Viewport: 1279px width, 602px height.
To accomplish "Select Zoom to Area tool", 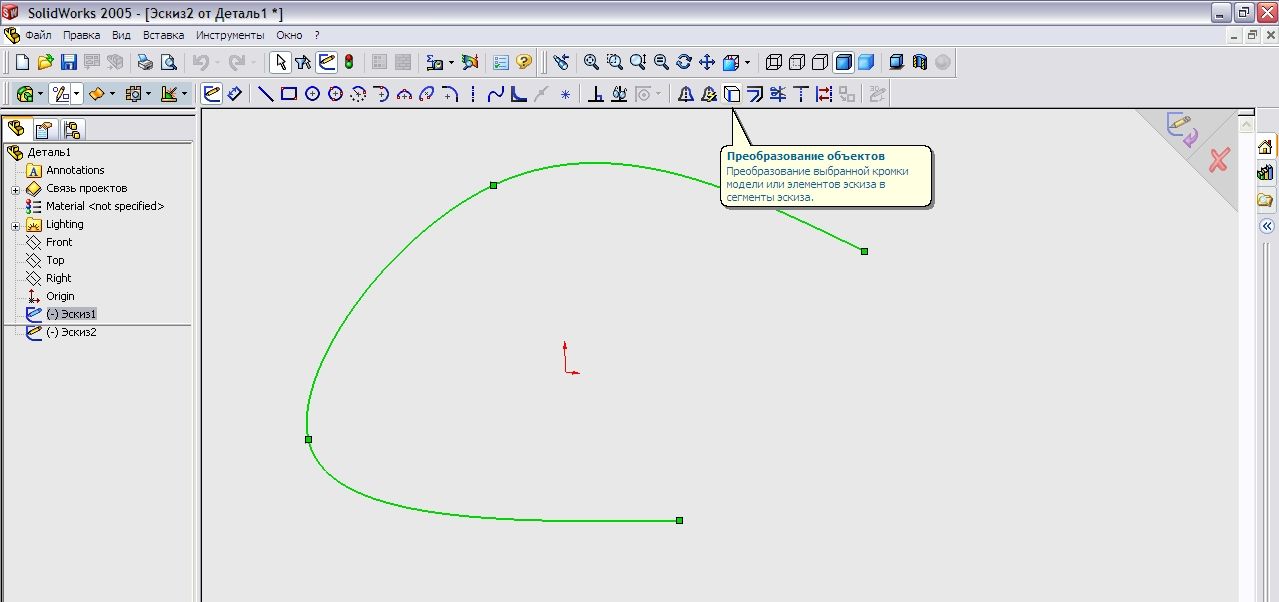I will (x=614, y=62).
